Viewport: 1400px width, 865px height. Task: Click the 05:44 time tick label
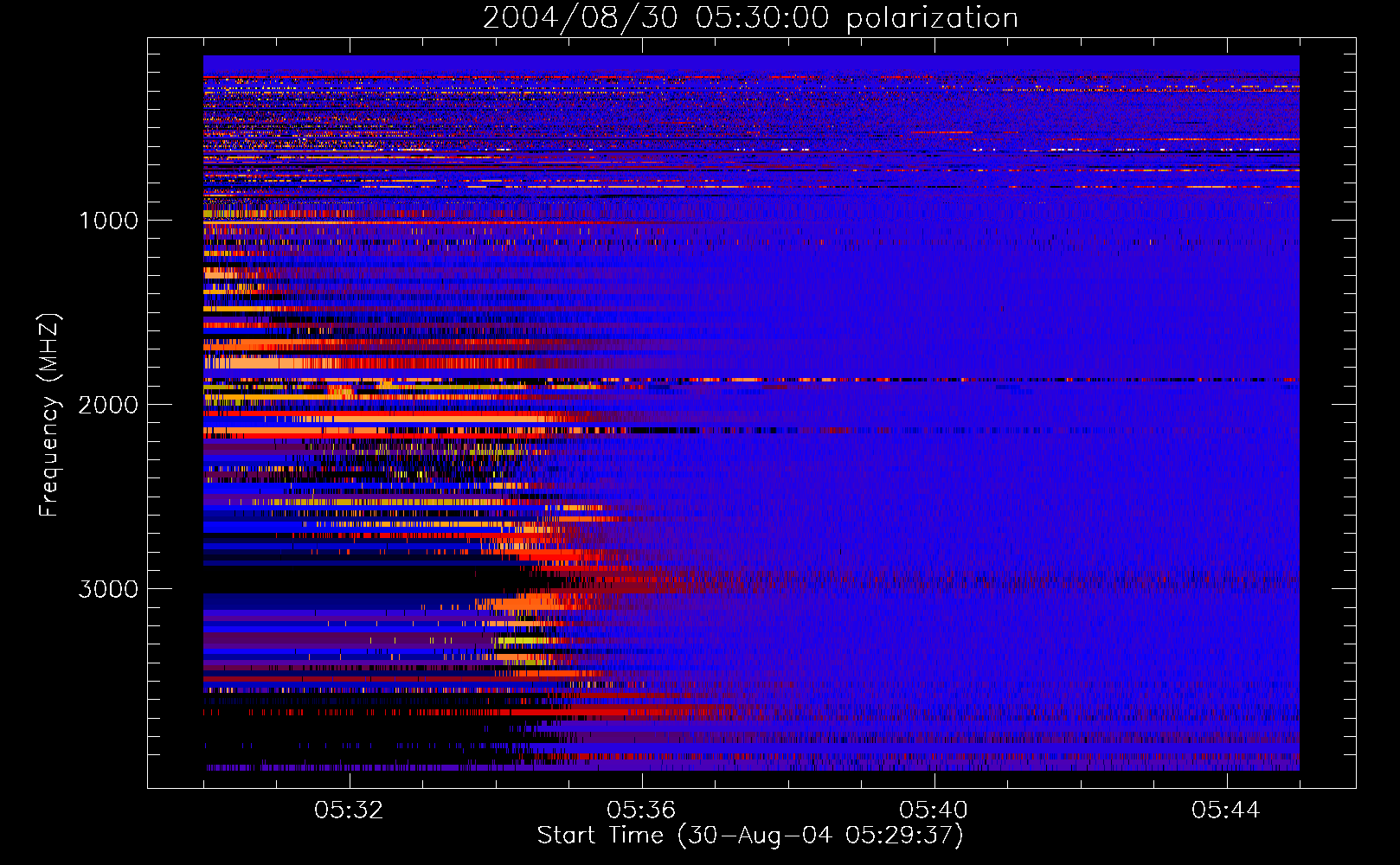1227,811
